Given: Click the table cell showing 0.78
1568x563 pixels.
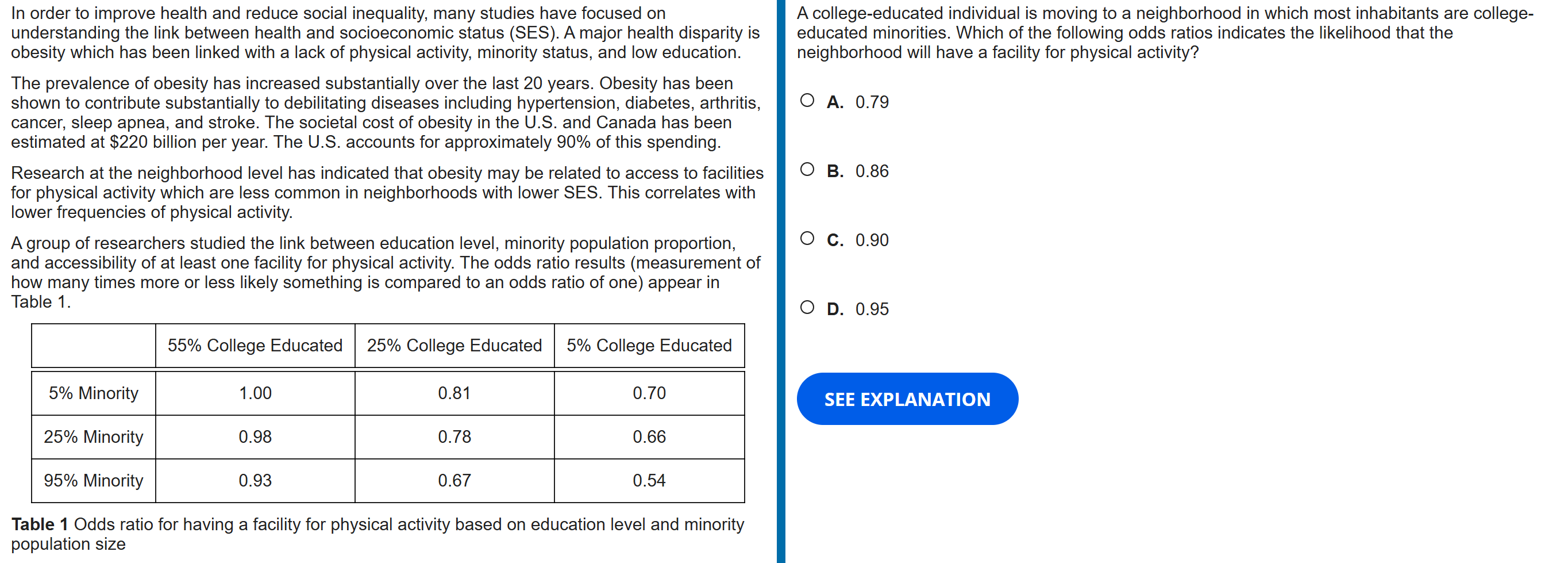Looking at the screenshot, I should coord(454,437).
